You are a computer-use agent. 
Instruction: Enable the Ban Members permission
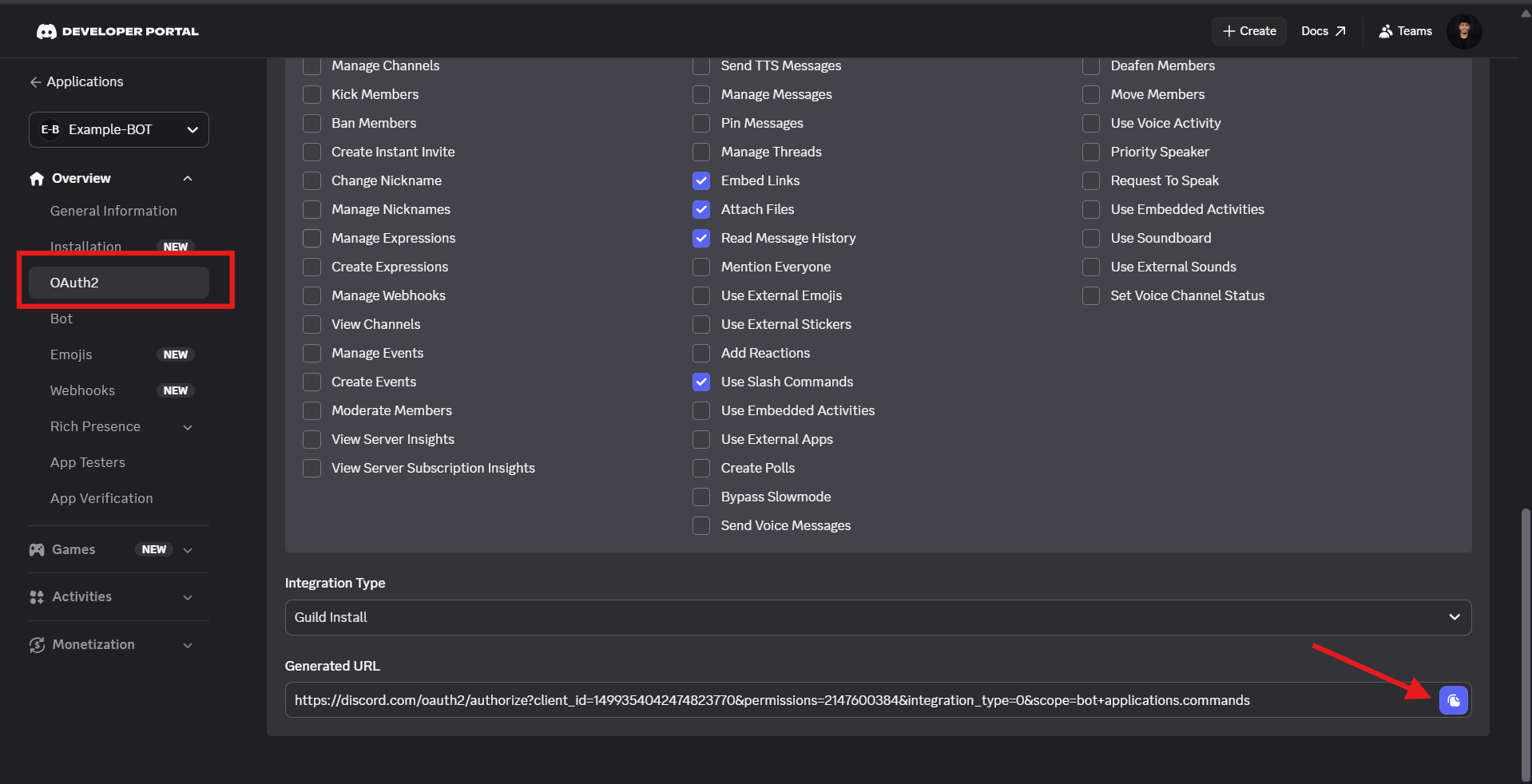tap(312, 123)
